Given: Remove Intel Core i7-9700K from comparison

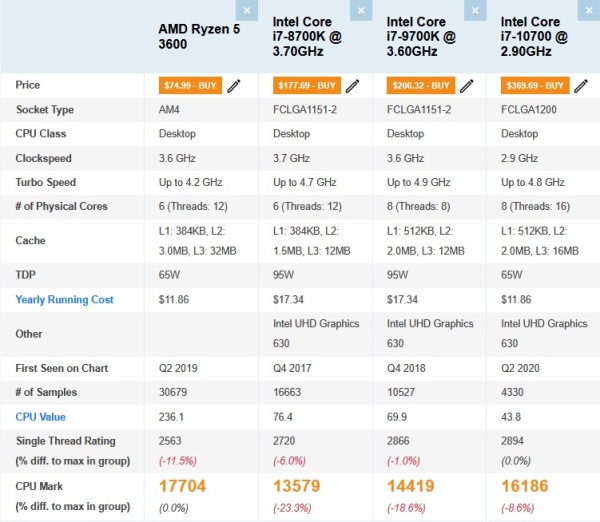Looking at the screenshot, I should [x=475, y=10].
